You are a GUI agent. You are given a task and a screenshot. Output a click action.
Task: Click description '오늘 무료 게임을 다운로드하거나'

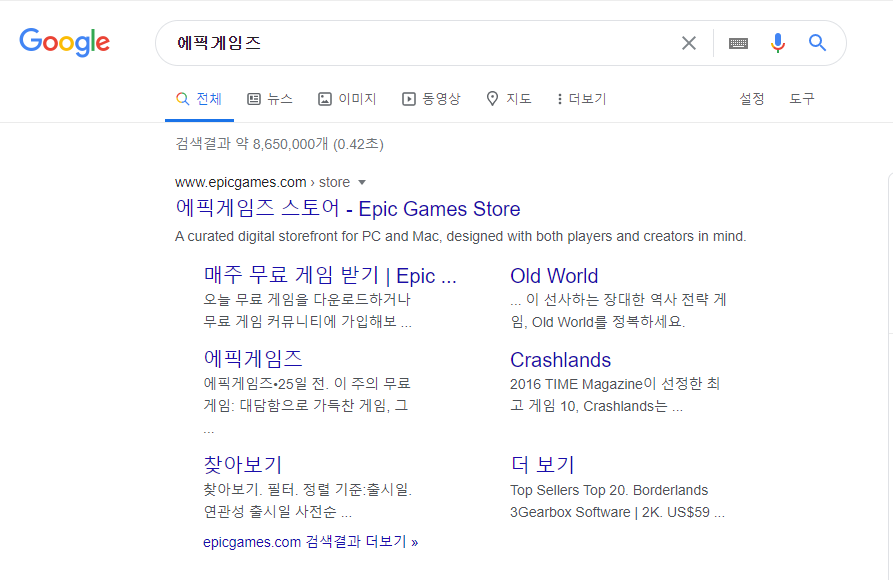tap(307, 300)
